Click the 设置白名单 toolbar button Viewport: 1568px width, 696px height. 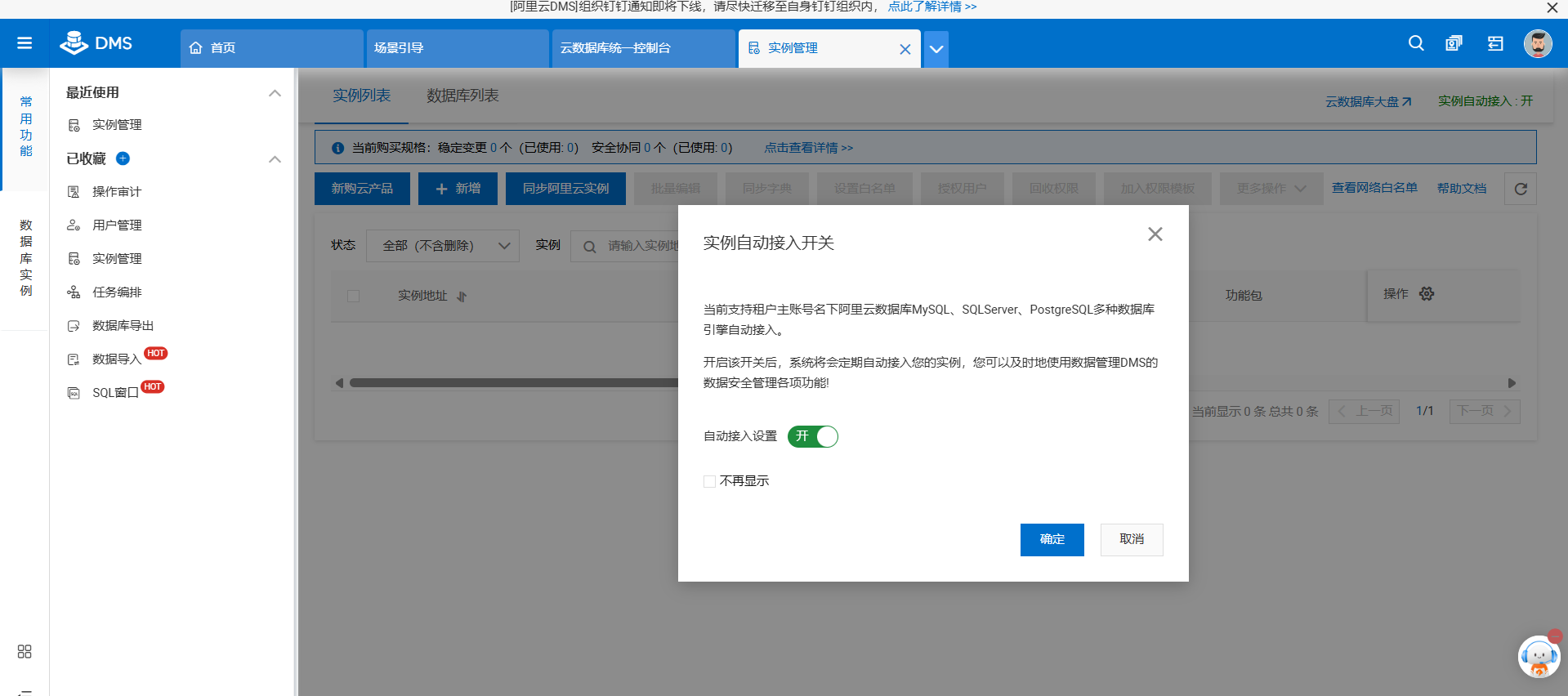pyautogui.click(x=864, y=189)
